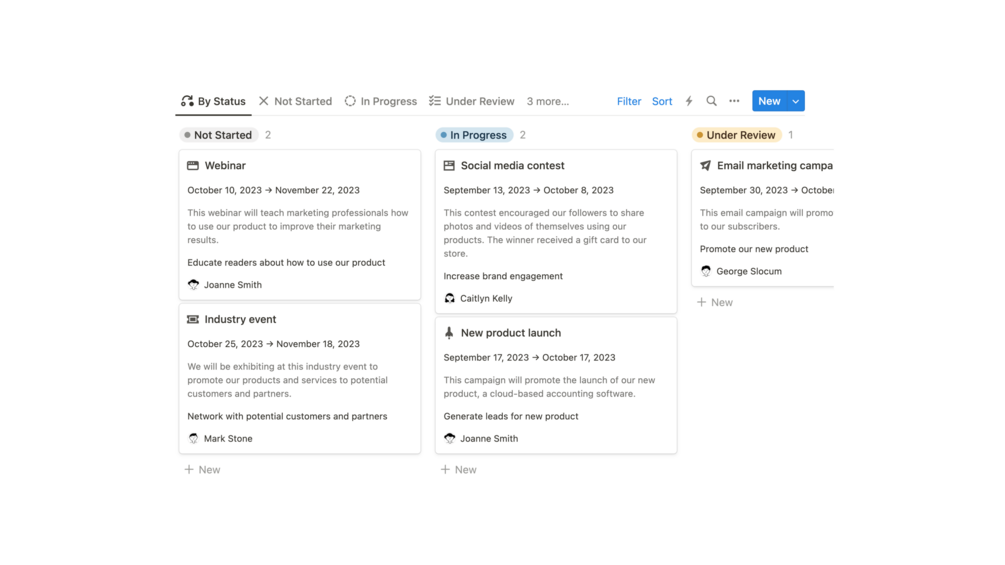The width and height of the screenshot is (1005, 565).
Task: Click 'Promote our new product' goal text
Action: click(754, 249)
